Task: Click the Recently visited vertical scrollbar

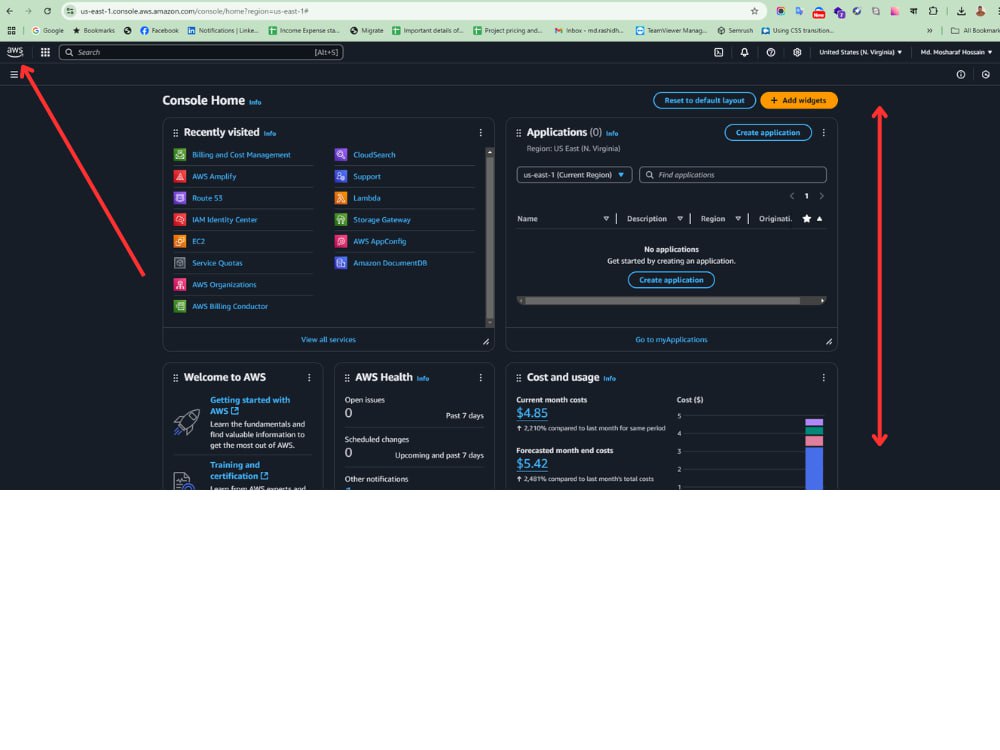Action: (490, 237)
